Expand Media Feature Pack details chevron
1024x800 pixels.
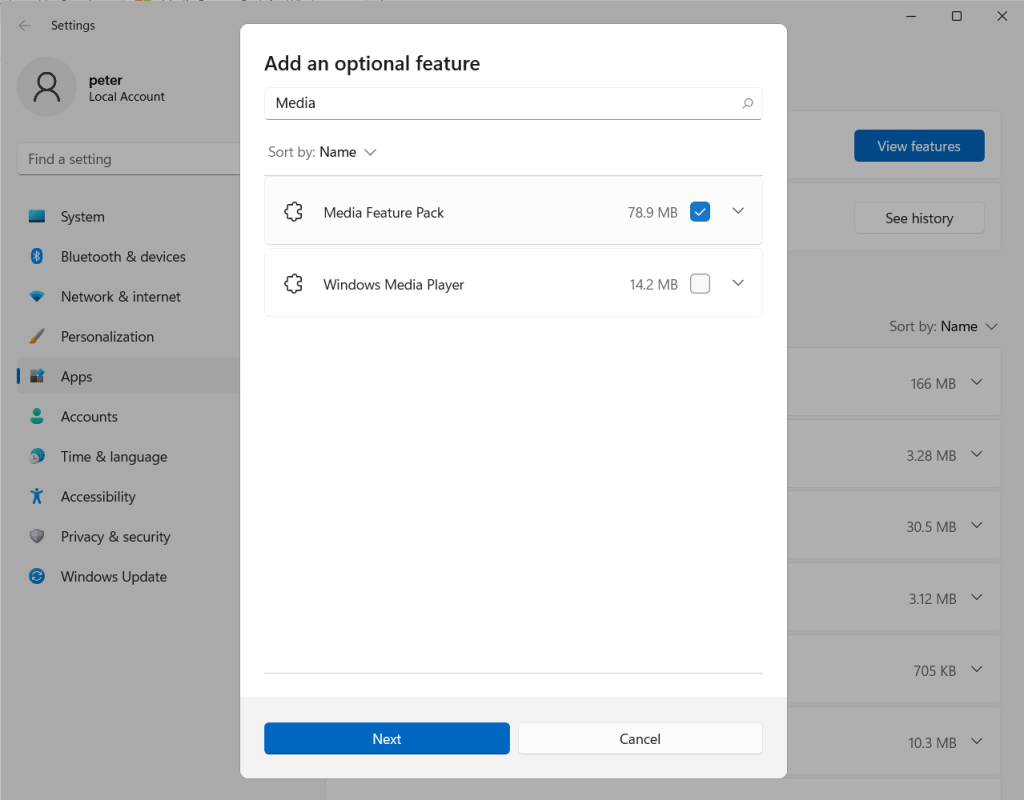pos(738,211)
